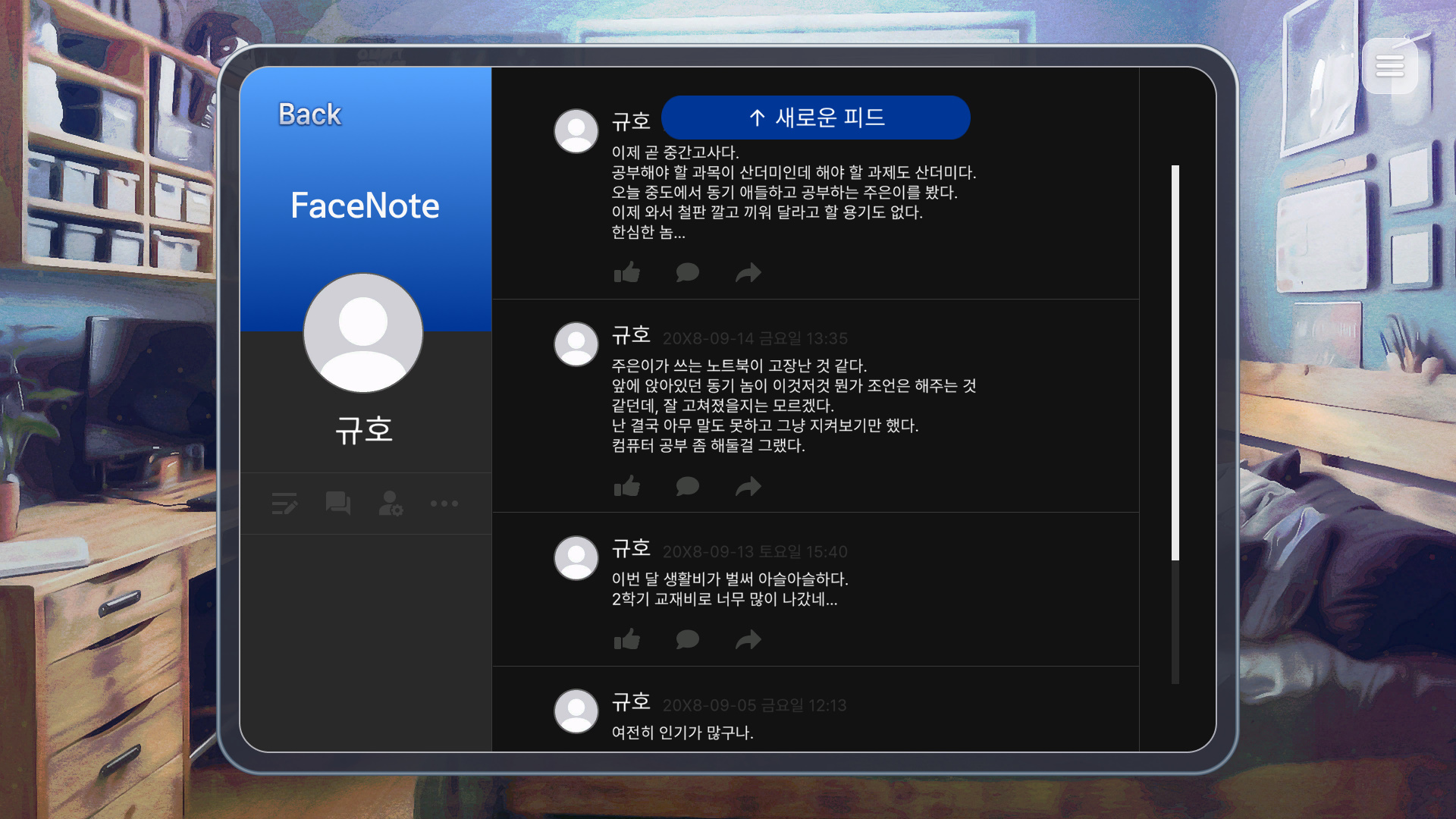Click author name 규호 on 09-14 post

[631, 335]
